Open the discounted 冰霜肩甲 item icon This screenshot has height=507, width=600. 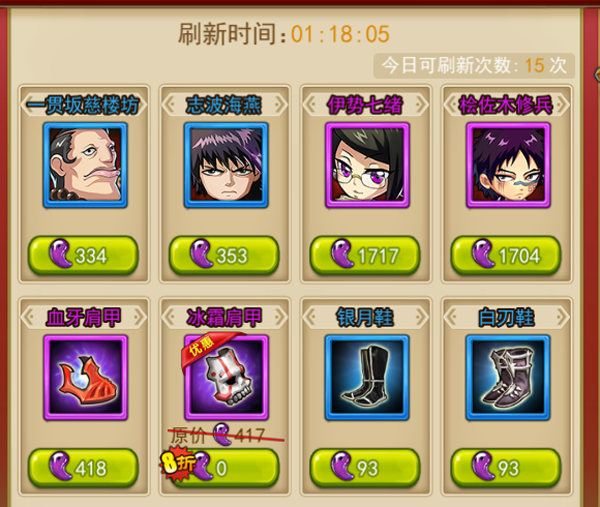click(226, 377)
